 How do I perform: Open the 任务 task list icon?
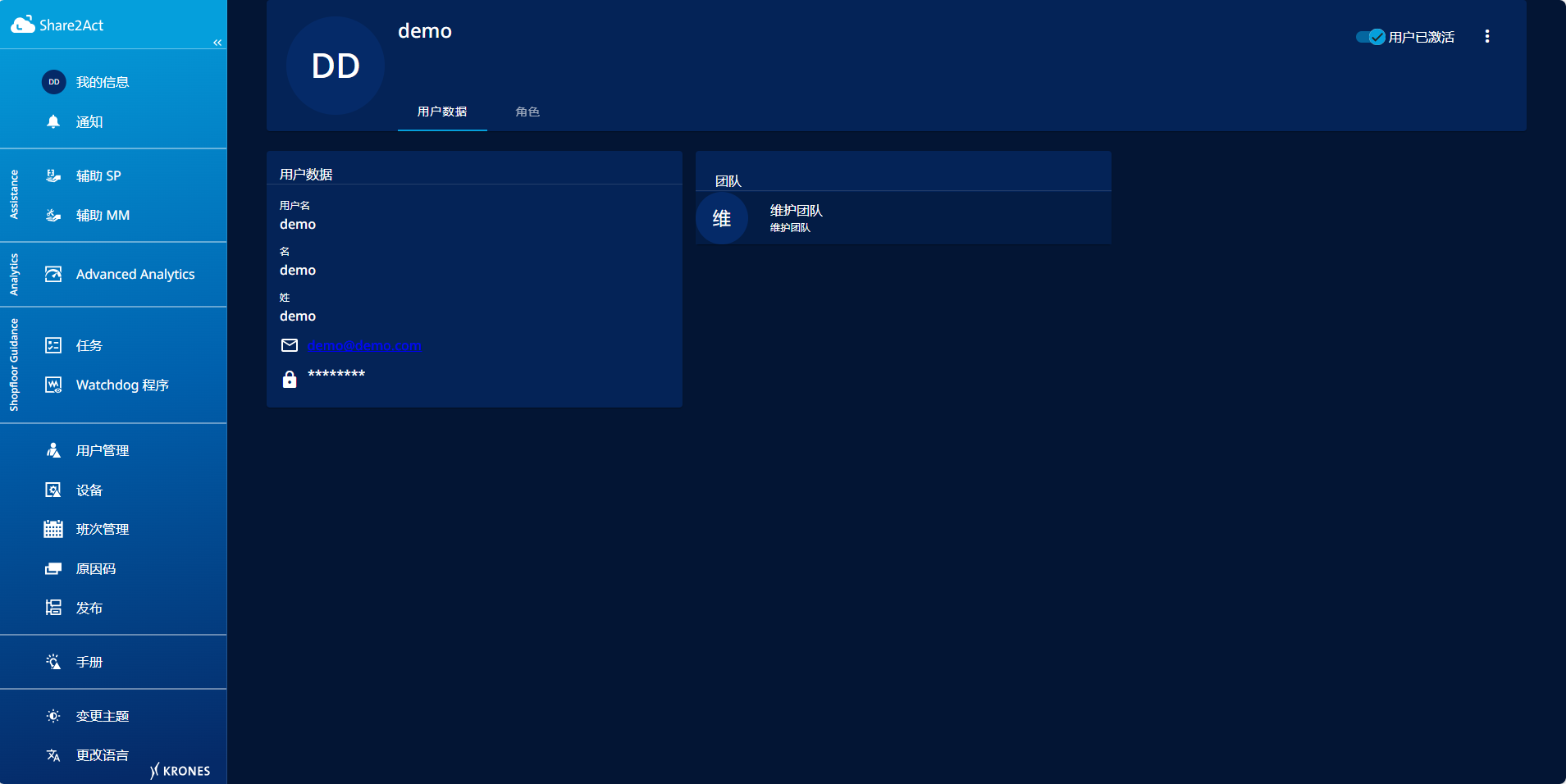(x=53, y=345)
